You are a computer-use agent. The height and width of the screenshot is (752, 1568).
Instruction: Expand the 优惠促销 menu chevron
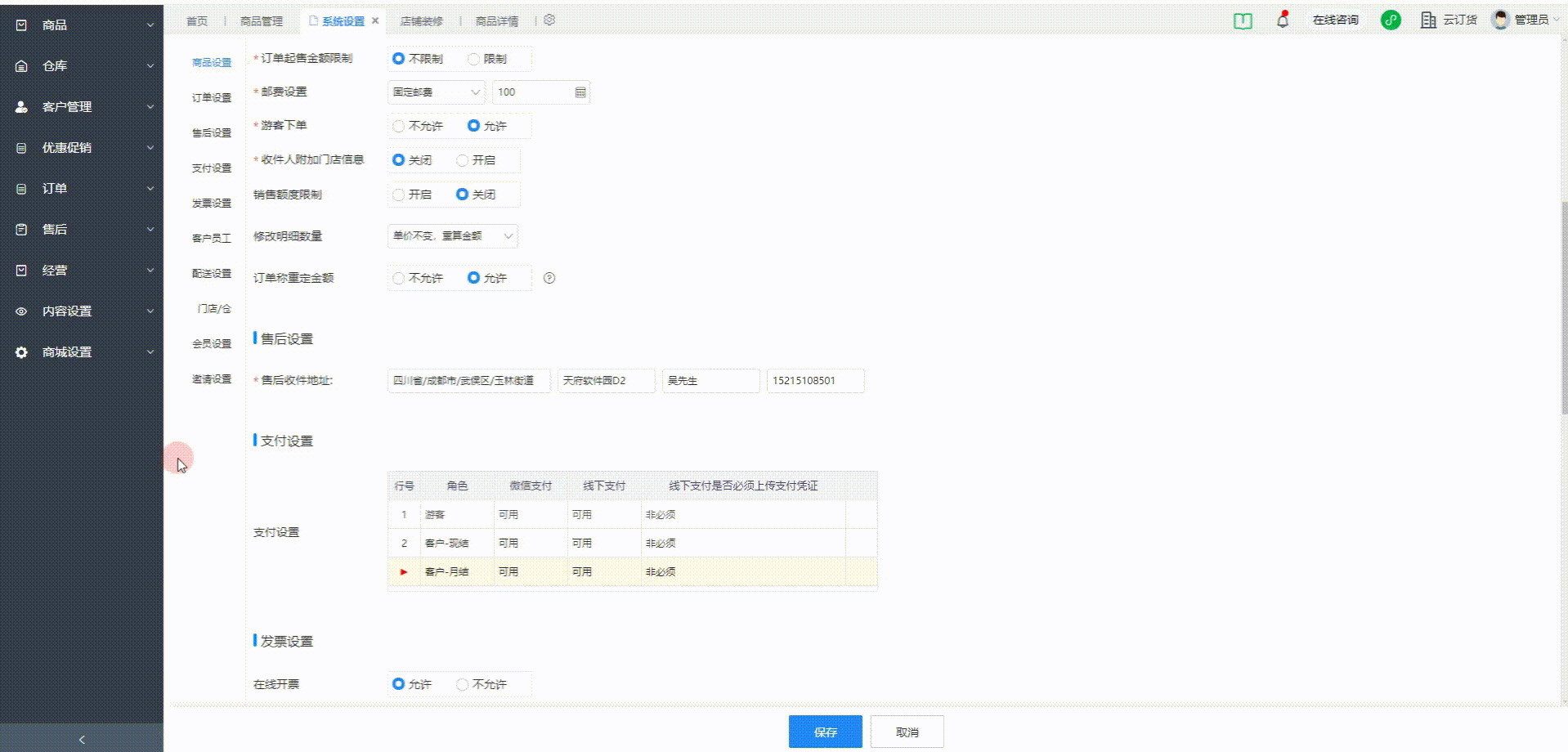click(x=150, y=148)
